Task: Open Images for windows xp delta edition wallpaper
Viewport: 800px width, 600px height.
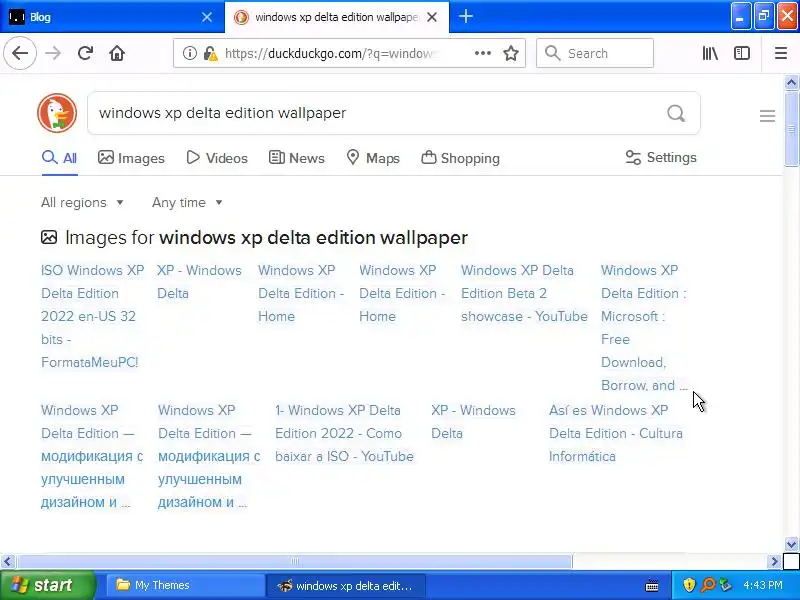Action: [254, 238]
